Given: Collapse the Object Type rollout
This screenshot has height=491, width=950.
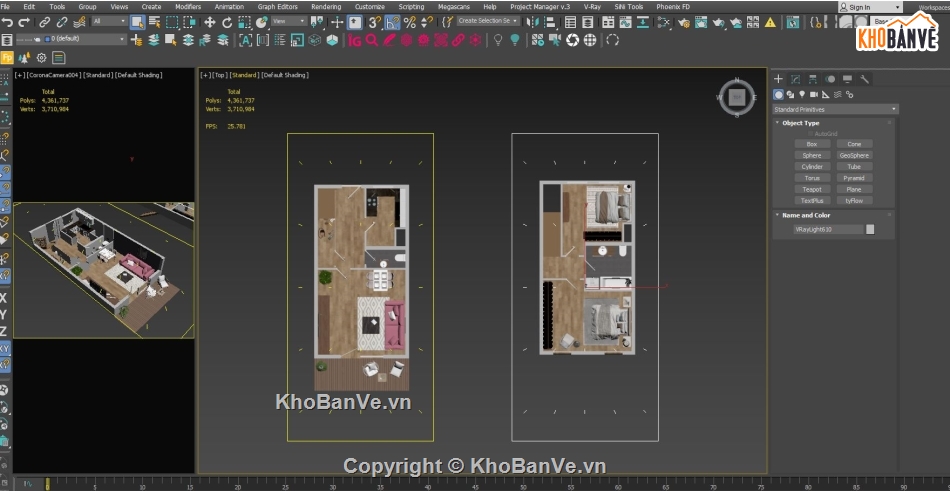Looking at the screenshot, I should click(800, 123).
